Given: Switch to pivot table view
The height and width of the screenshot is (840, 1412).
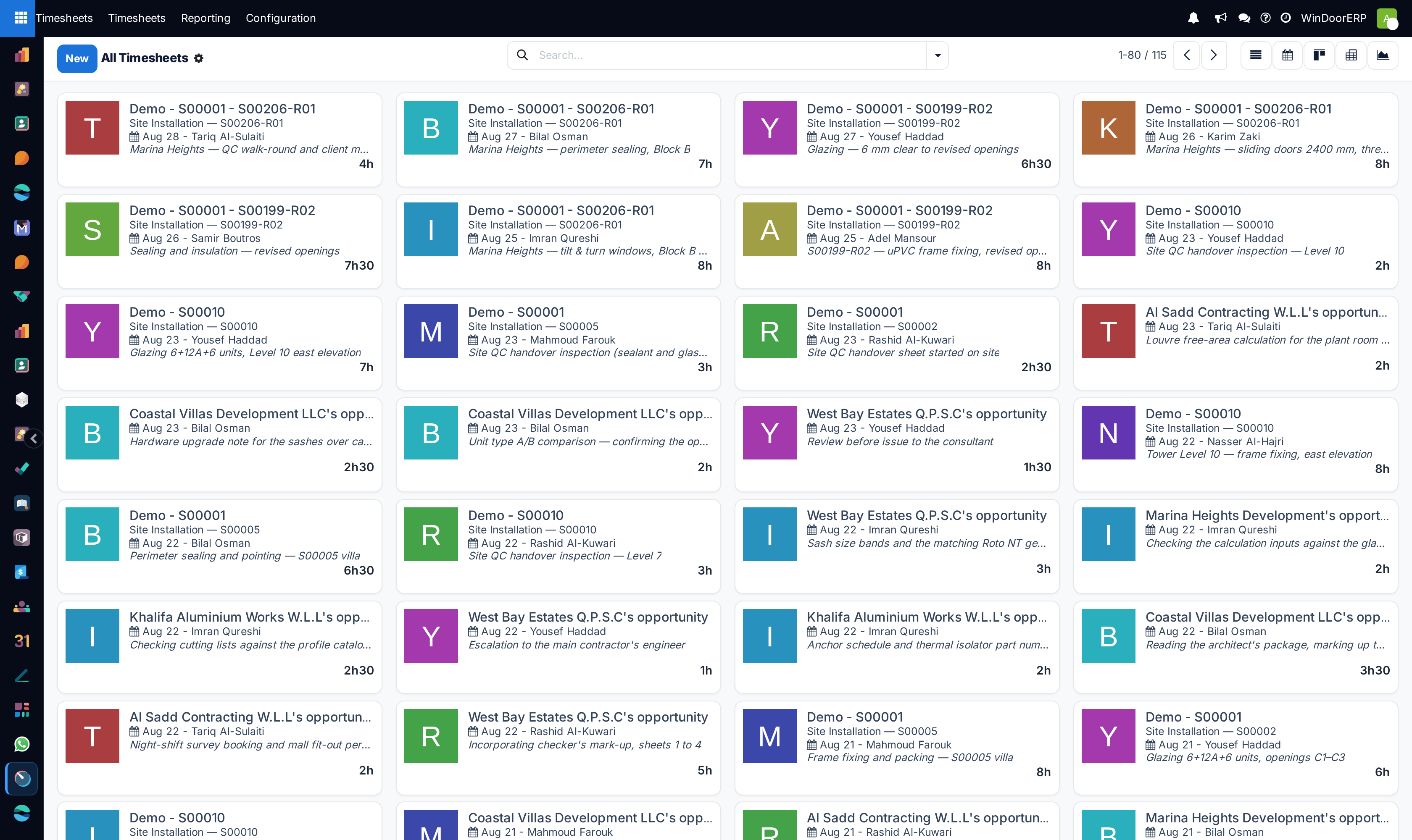Looking at the screenshot, I should click(1351, 55).
